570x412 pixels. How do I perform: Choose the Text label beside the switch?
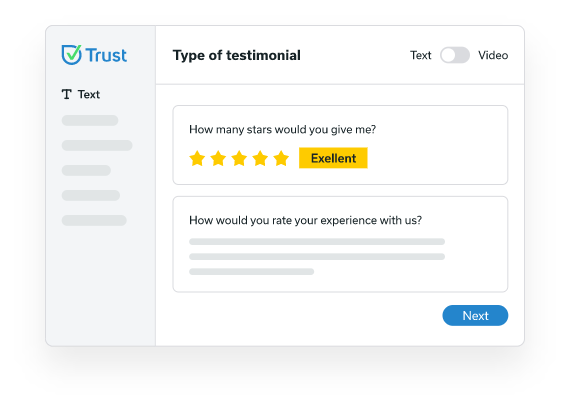[x=421, y=55]
